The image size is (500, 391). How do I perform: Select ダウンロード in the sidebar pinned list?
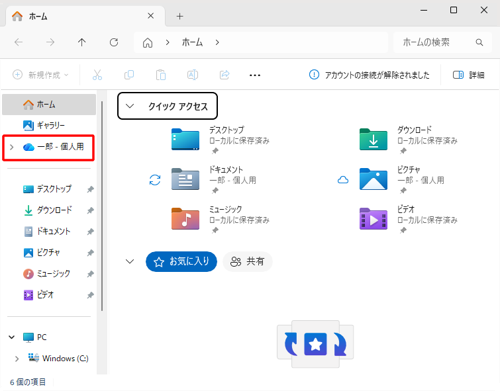tap(49, 210)
